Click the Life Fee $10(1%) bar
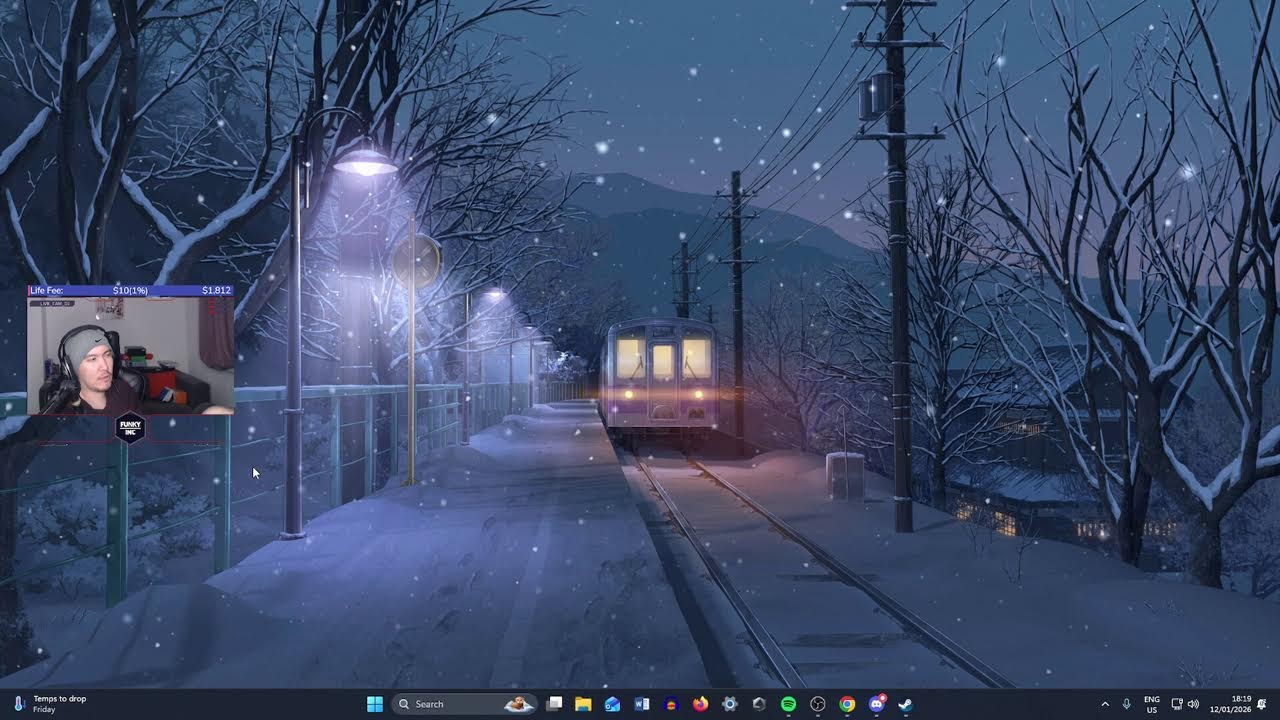 pos(131,290)
